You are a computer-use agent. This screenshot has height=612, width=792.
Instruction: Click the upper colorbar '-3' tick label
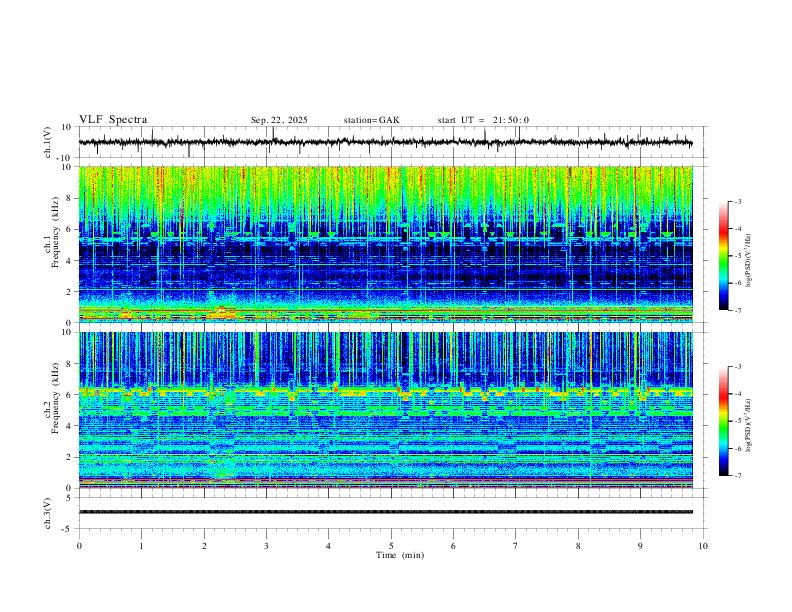pyautogui.click(x=737, y=201)
